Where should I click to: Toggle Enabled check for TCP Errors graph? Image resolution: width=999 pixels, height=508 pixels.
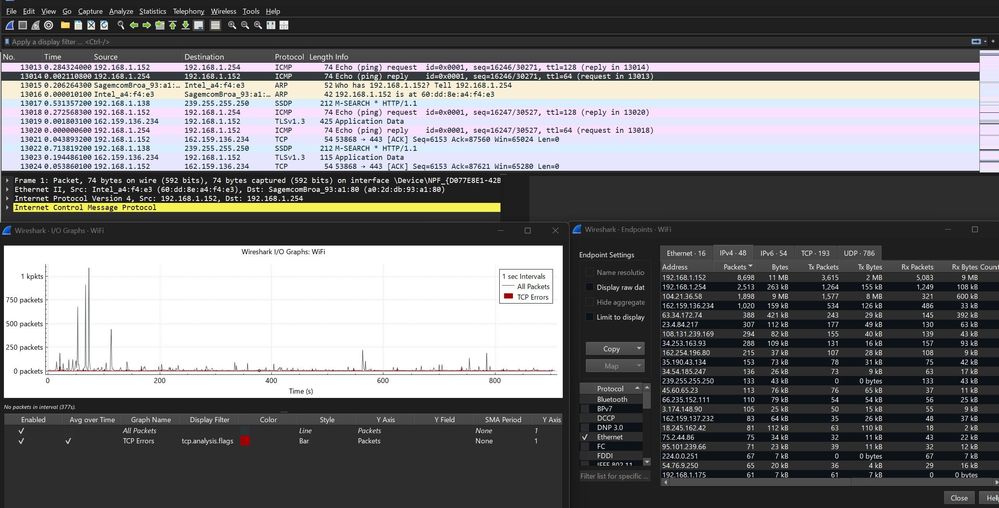pyautogui.click(x=21, y=440)
